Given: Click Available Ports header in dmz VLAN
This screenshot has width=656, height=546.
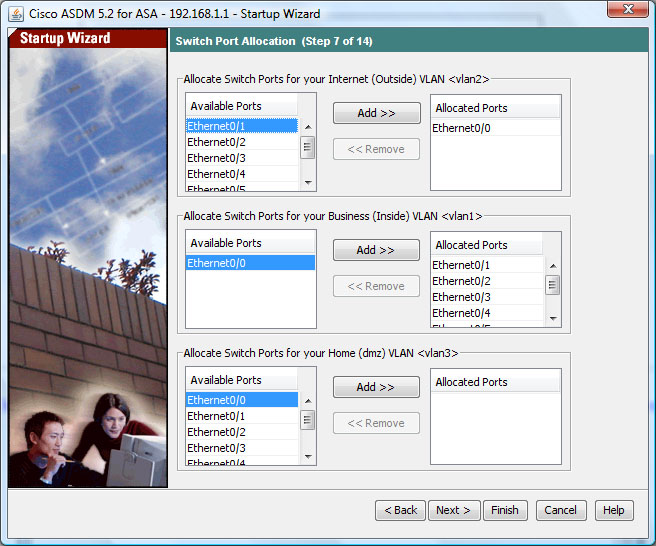Looking at the screenshot, I should click(x=242, y=380).
